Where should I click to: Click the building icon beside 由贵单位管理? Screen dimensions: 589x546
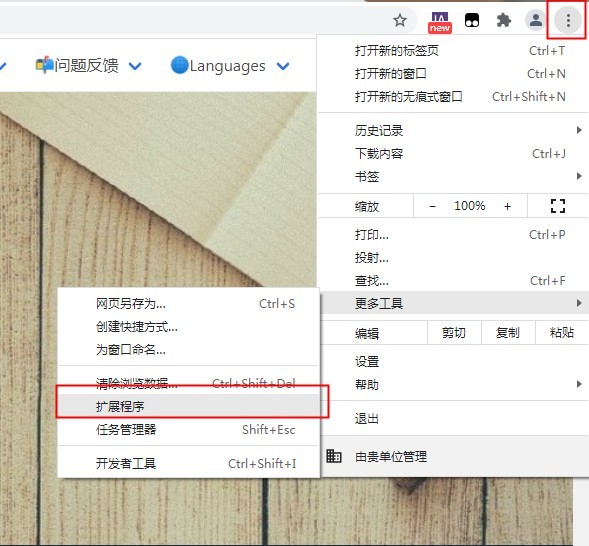pos(334,456)
